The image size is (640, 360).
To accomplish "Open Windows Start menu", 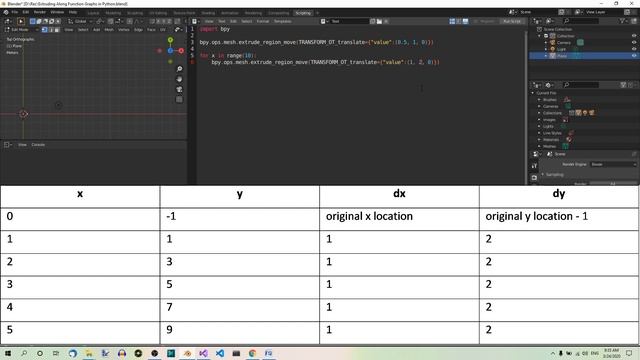I will pyautogui.click(x=7, y=353).
